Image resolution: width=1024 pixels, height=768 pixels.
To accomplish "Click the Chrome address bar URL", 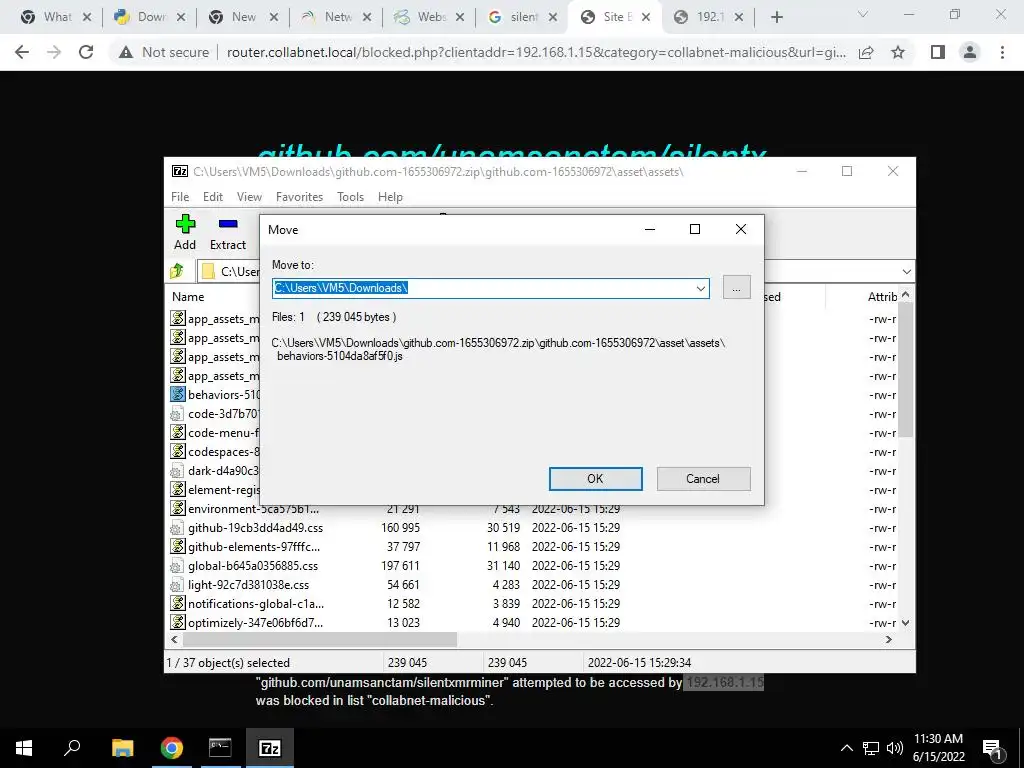I will 536,52.
